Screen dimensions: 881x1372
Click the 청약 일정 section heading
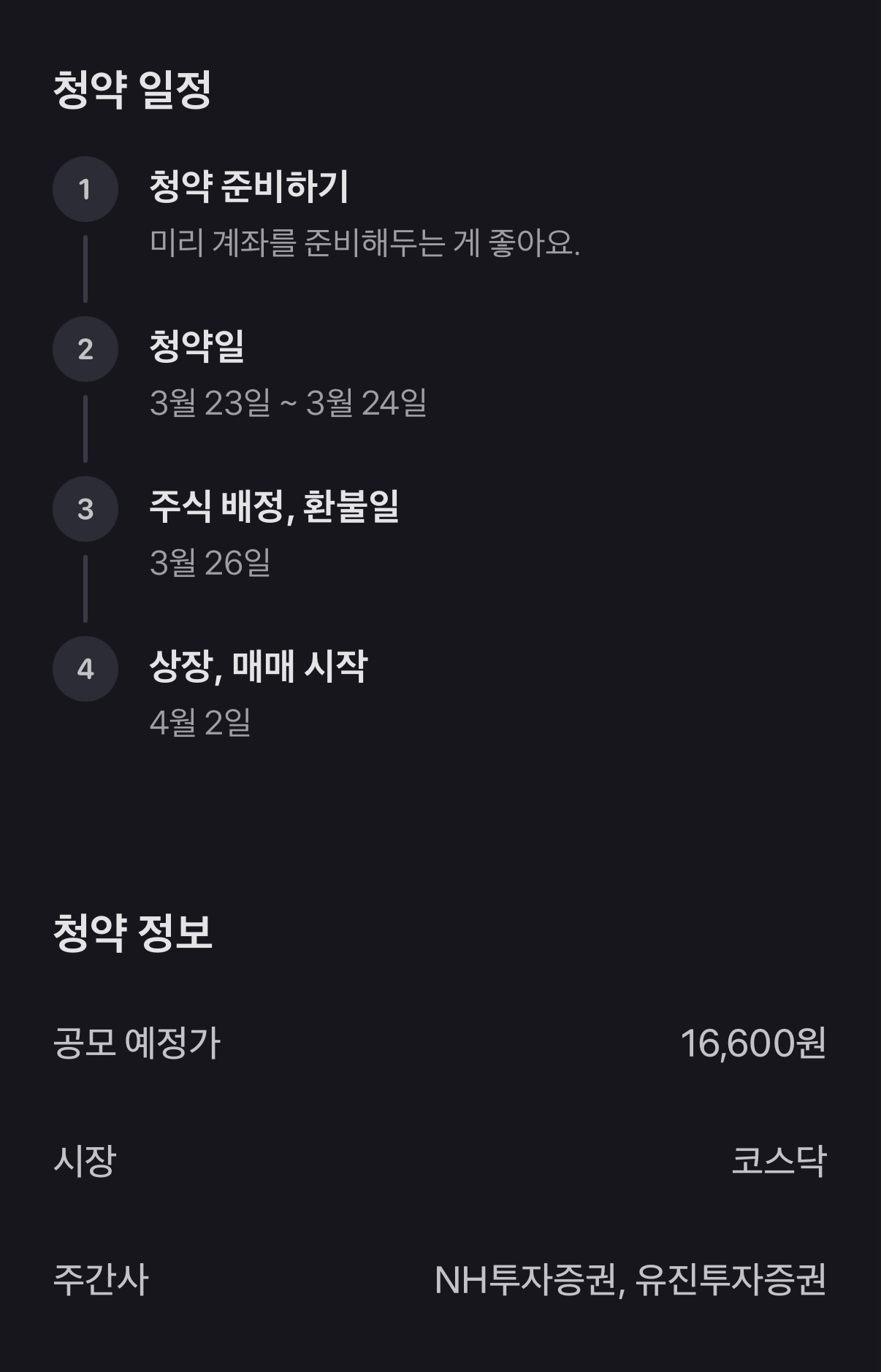click(x=132, y=90)
